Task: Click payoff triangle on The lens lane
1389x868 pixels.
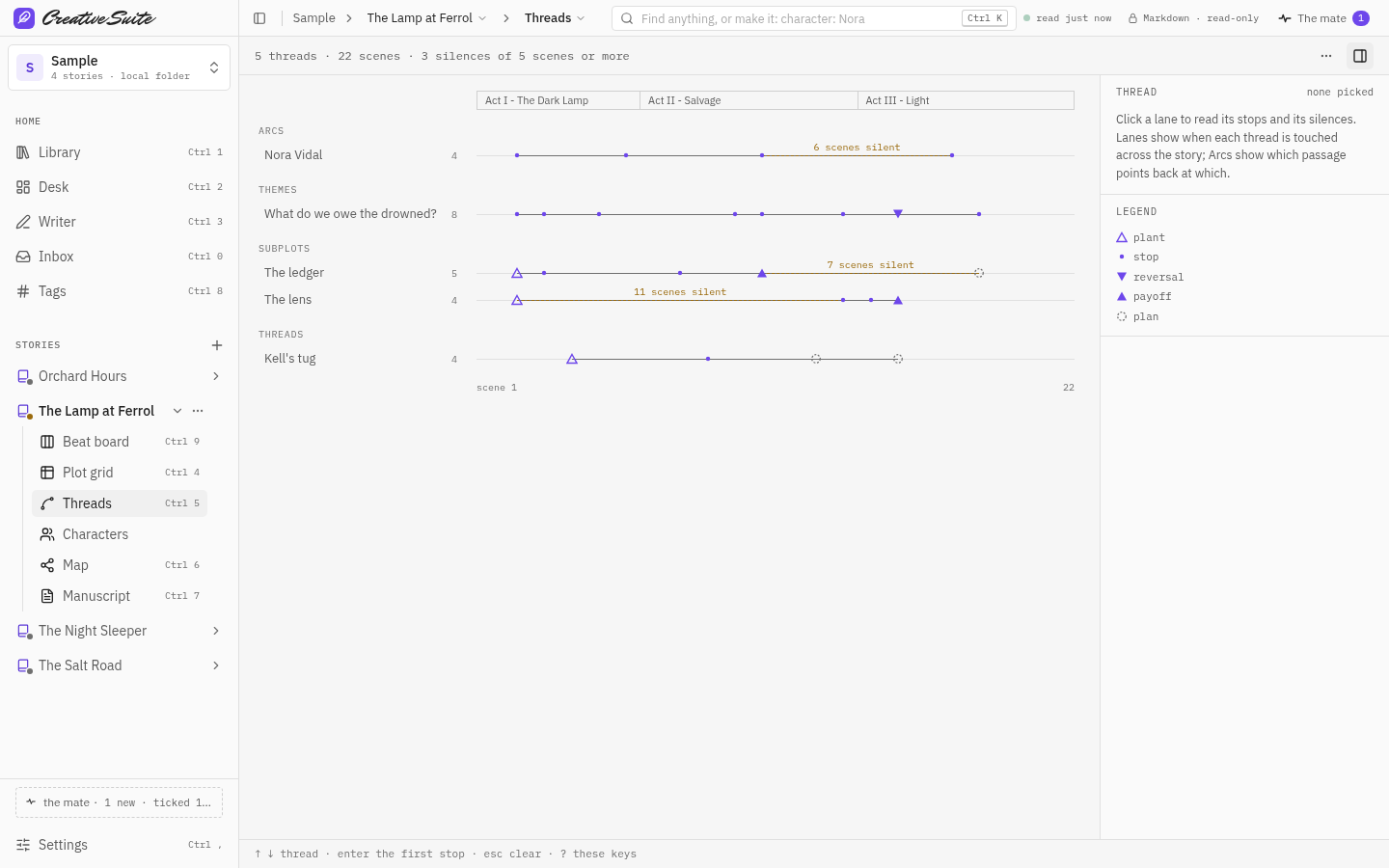Action: 898,300
